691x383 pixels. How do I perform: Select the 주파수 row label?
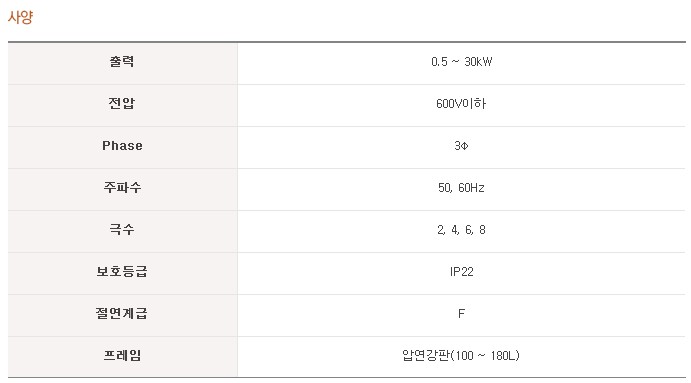coord(122,187)
